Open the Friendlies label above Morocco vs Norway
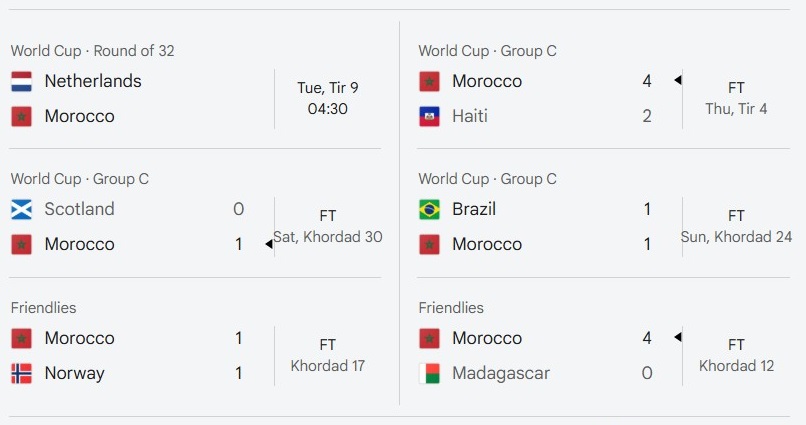 coord(44,308)
